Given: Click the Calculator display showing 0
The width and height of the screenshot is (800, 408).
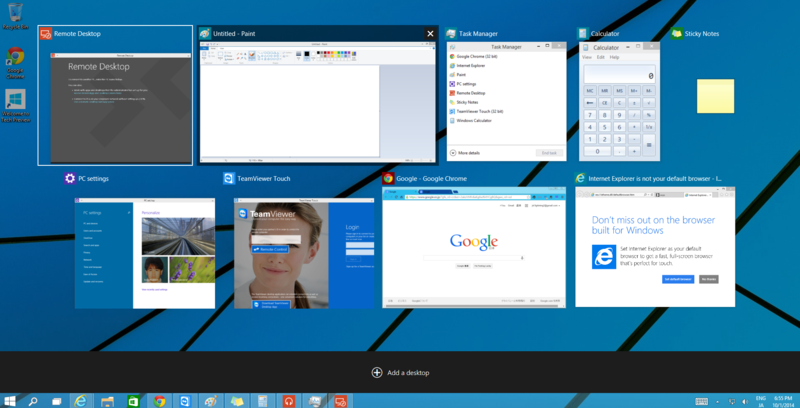Looking at the screenshot, I should pyautogui.click(x=619, y=75).
